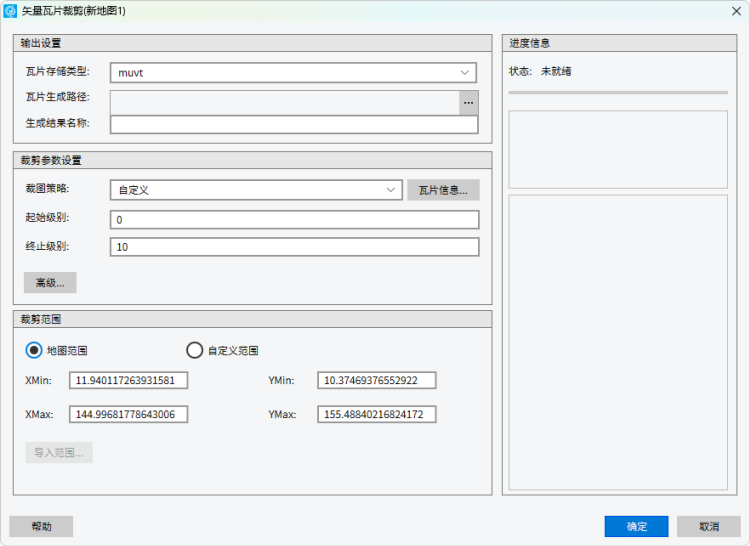Viewport: 750px width, 546px height.
Task: Click into the 生成结果名称 field
Action: tap(294, 124)
